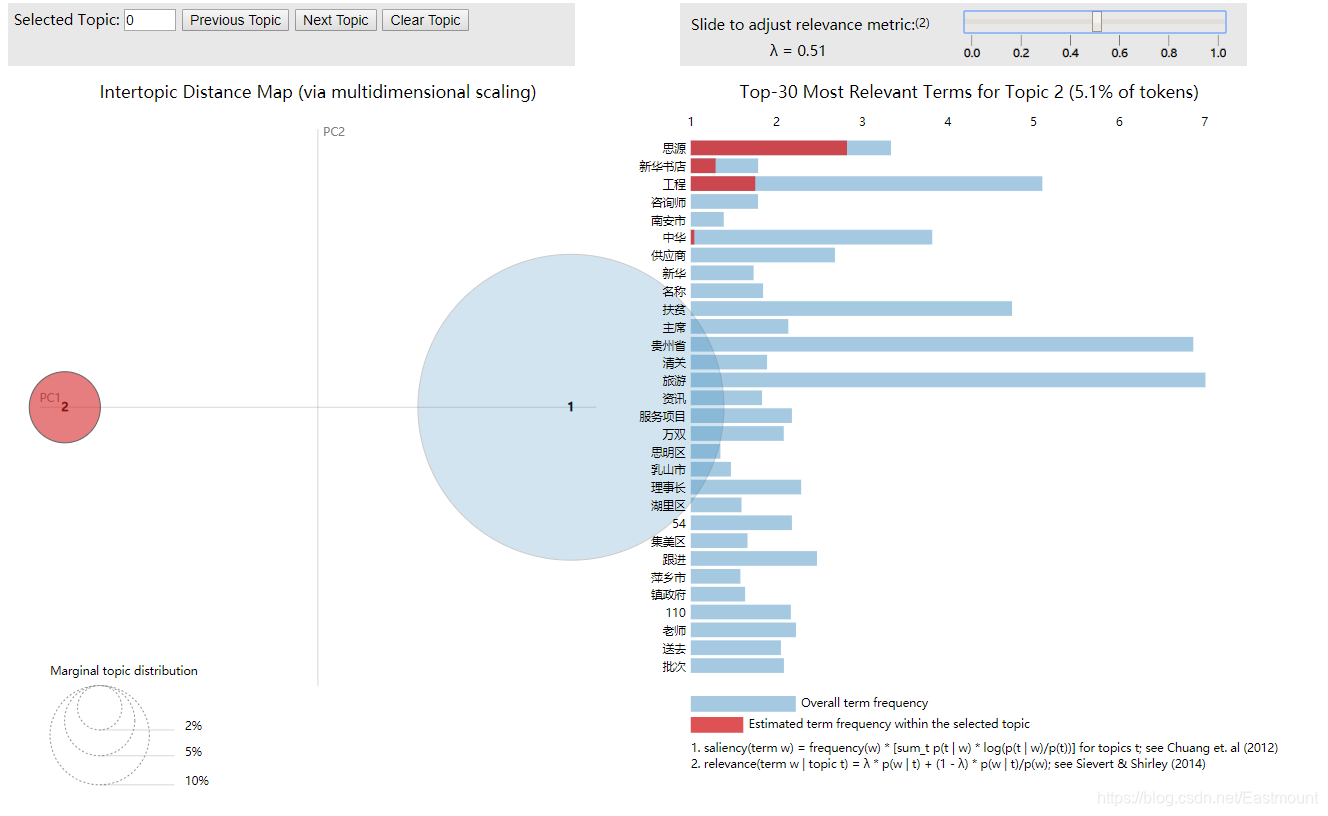Select the large blue topic 1 circle

tap(570, 407)
